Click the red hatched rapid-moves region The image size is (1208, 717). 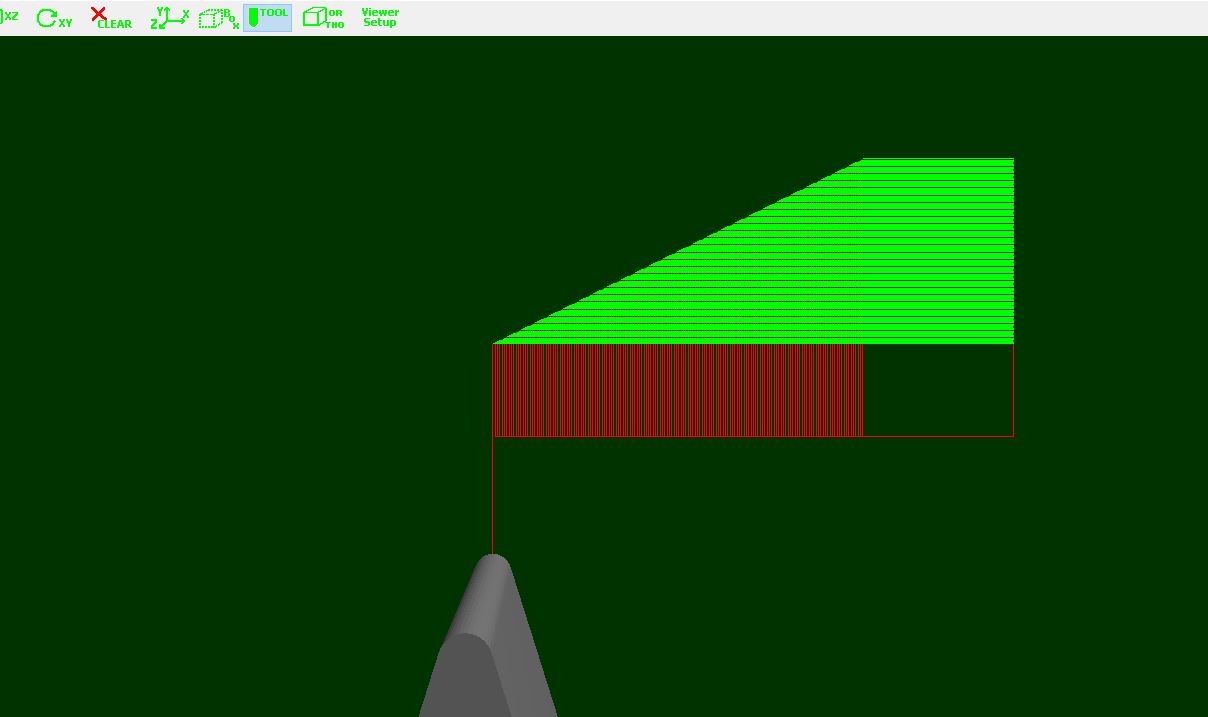point(678,390)
